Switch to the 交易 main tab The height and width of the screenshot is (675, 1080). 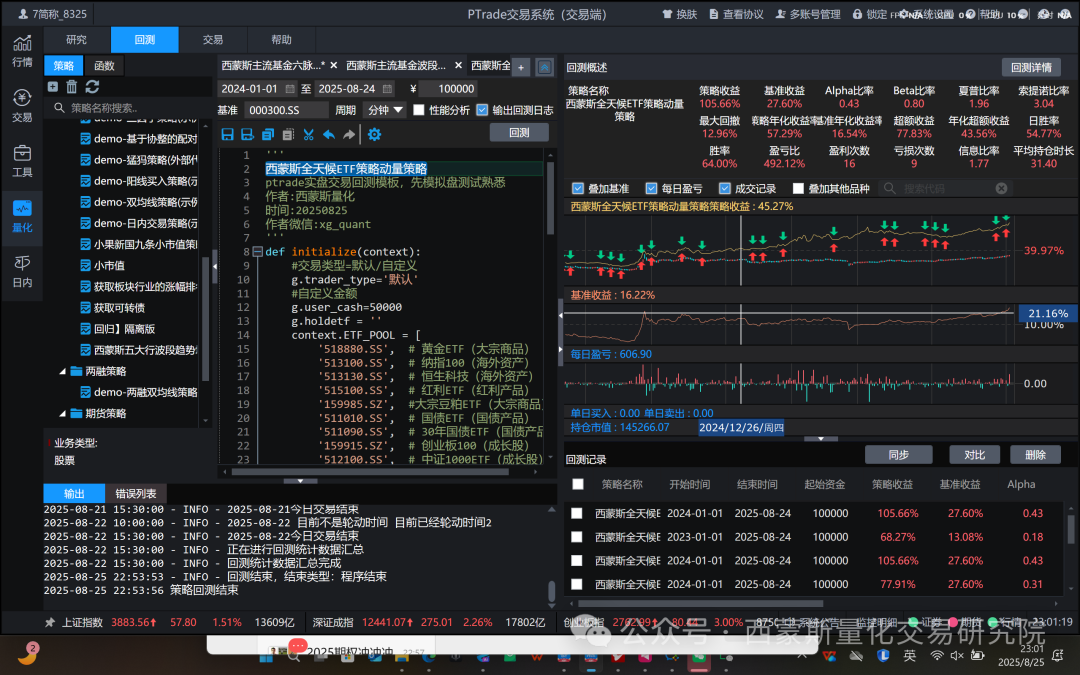[x=213, y=40]
